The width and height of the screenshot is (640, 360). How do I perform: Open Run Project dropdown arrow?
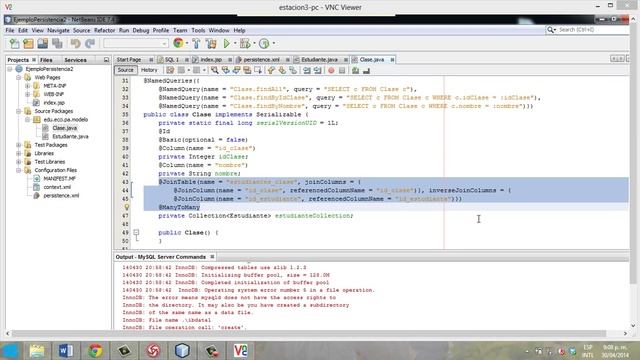(235, 43)
